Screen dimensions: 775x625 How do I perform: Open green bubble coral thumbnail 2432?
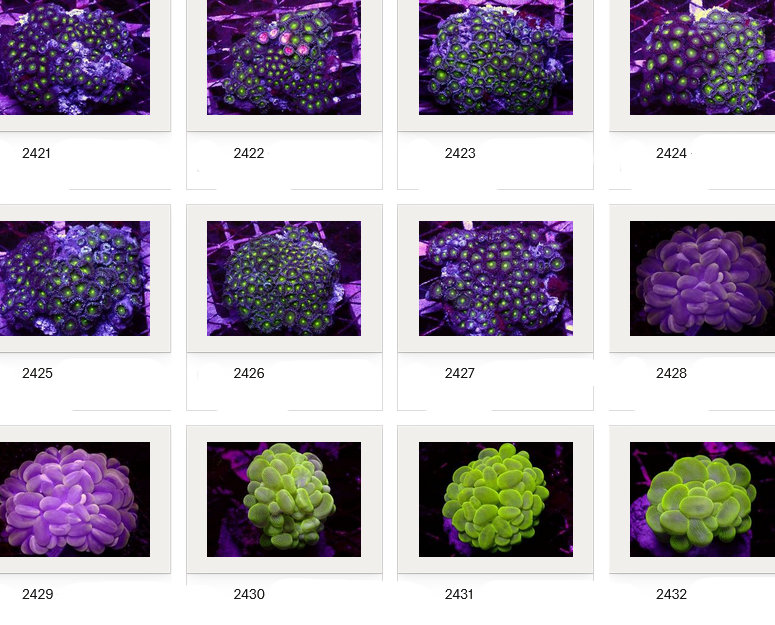[702, 500]
